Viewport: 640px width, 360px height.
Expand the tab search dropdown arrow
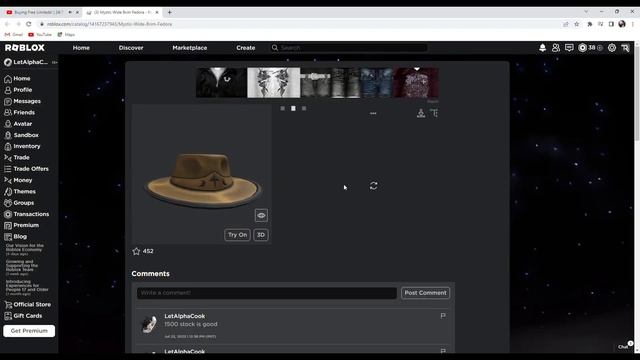586,12
